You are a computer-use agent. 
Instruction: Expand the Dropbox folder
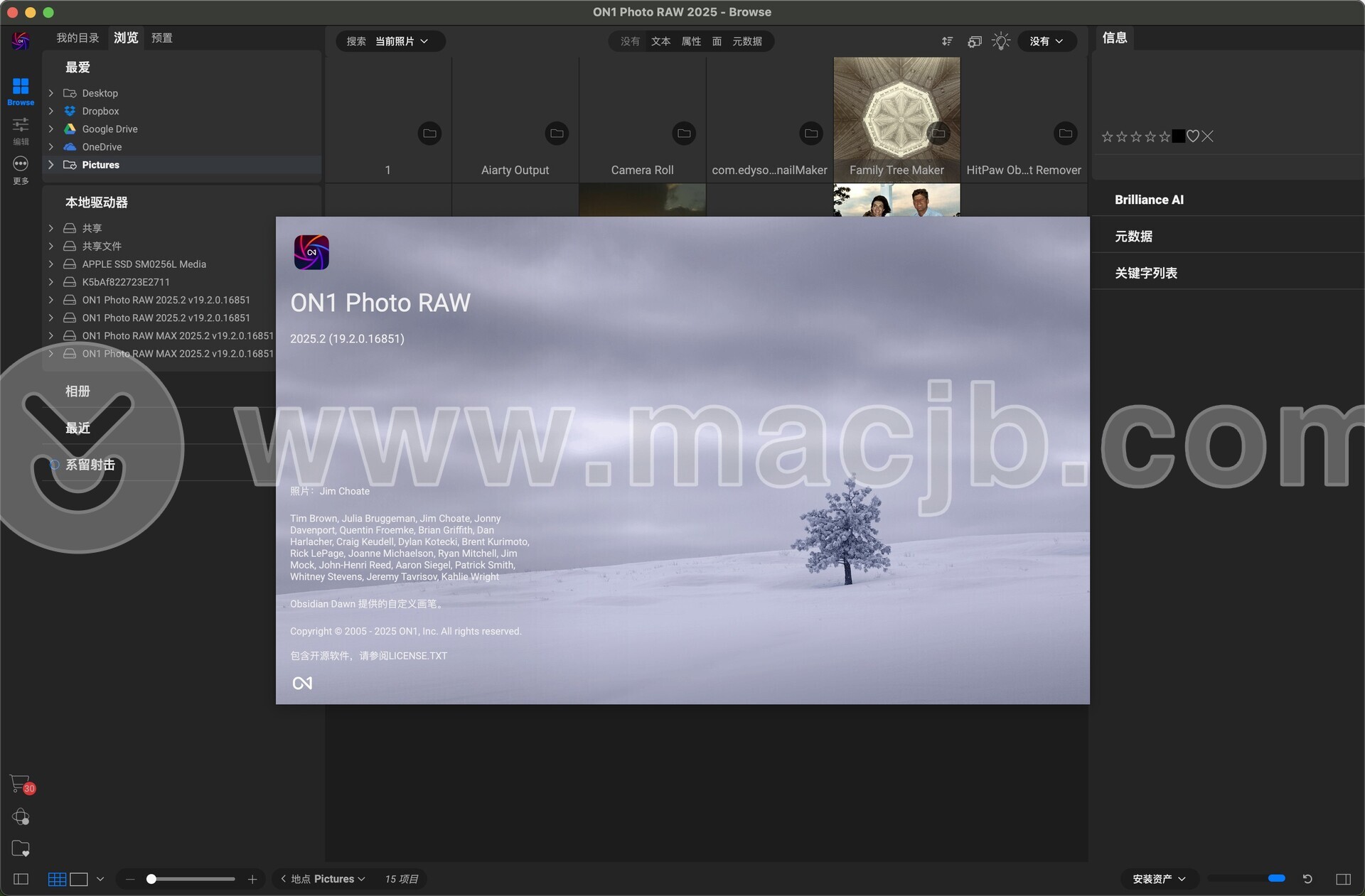[x=51, y=111]
